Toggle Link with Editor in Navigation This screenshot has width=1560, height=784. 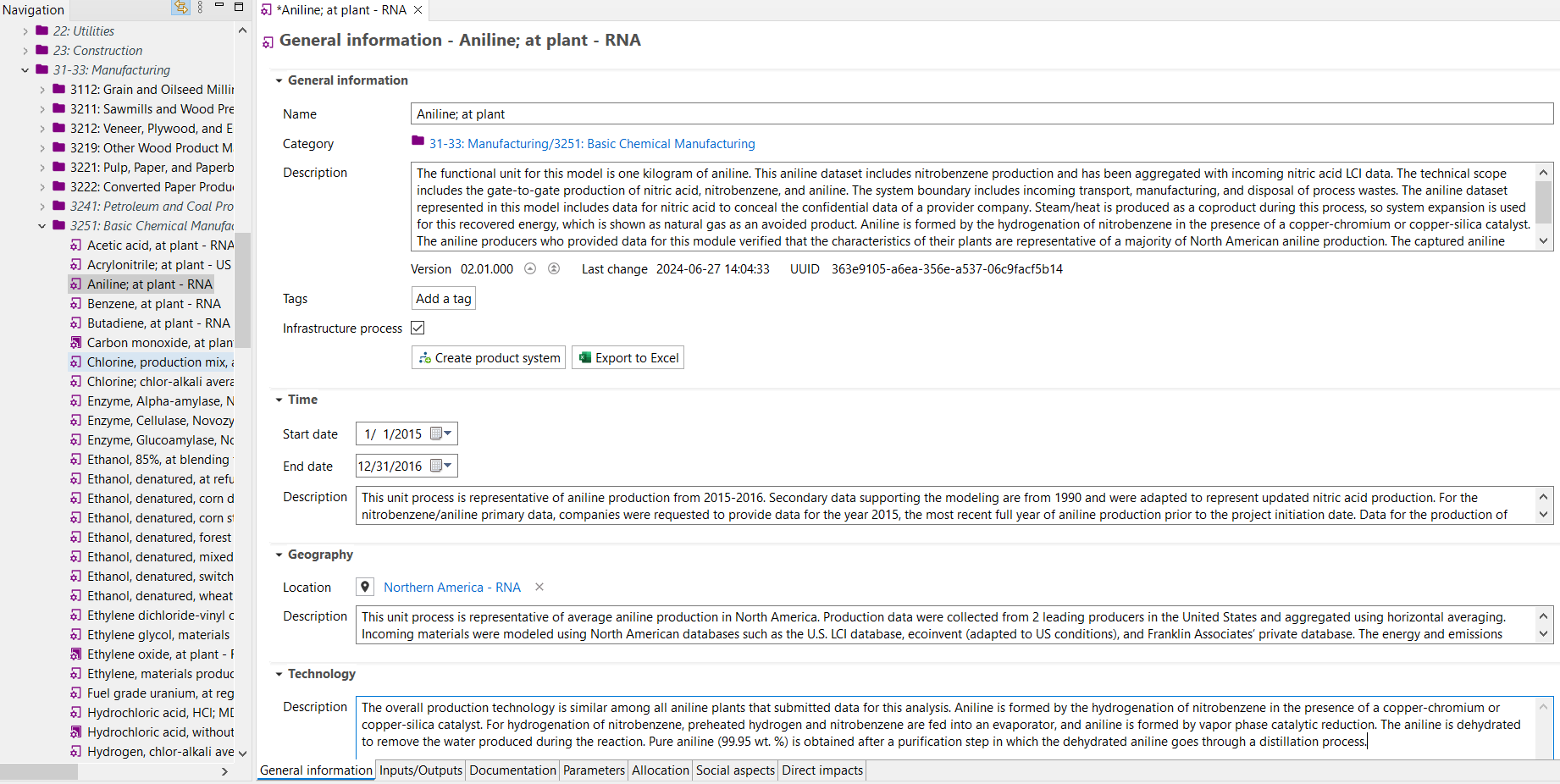pyautogui.click(x=180, y=8)
